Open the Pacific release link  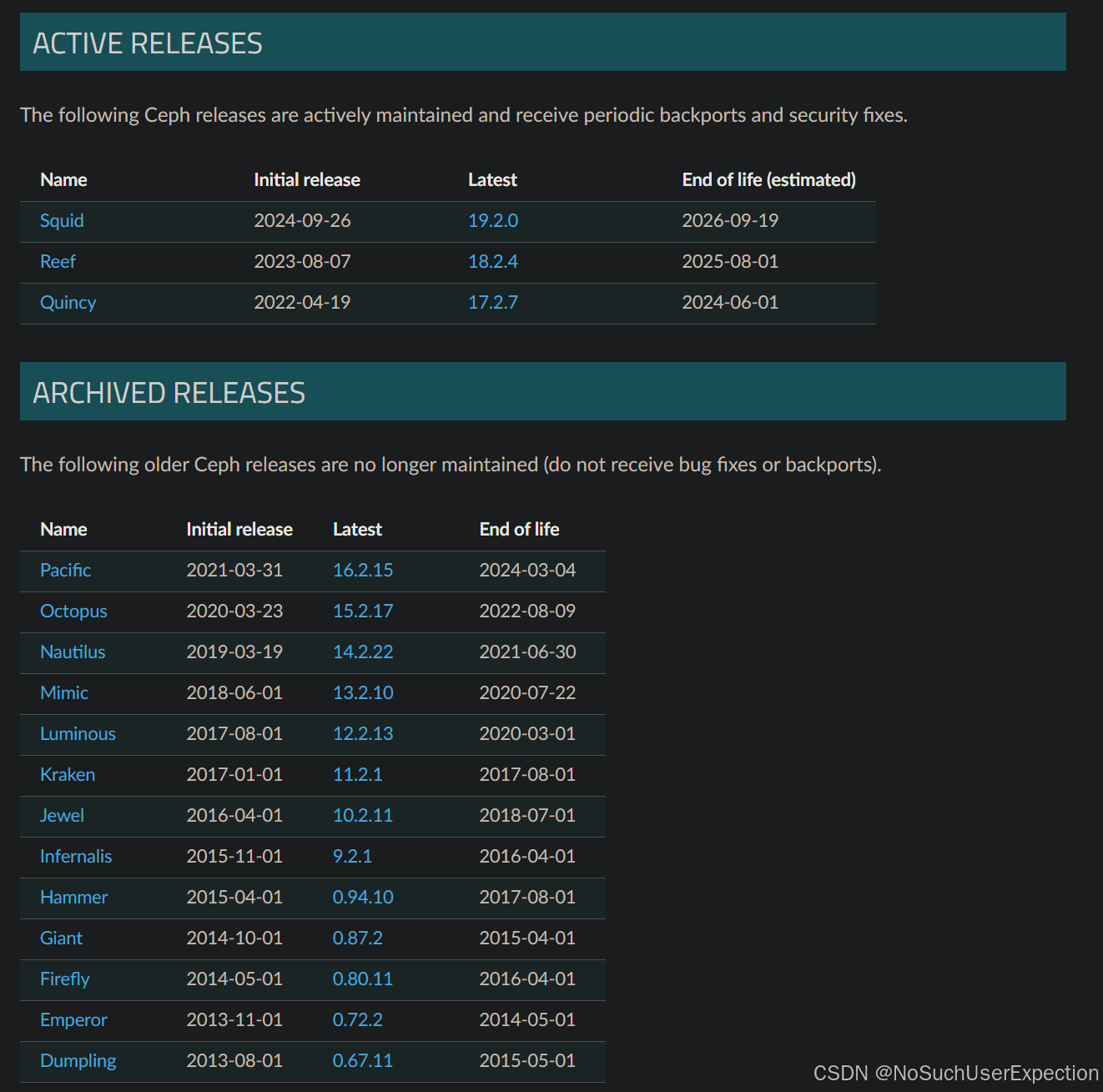click(65, 571)
